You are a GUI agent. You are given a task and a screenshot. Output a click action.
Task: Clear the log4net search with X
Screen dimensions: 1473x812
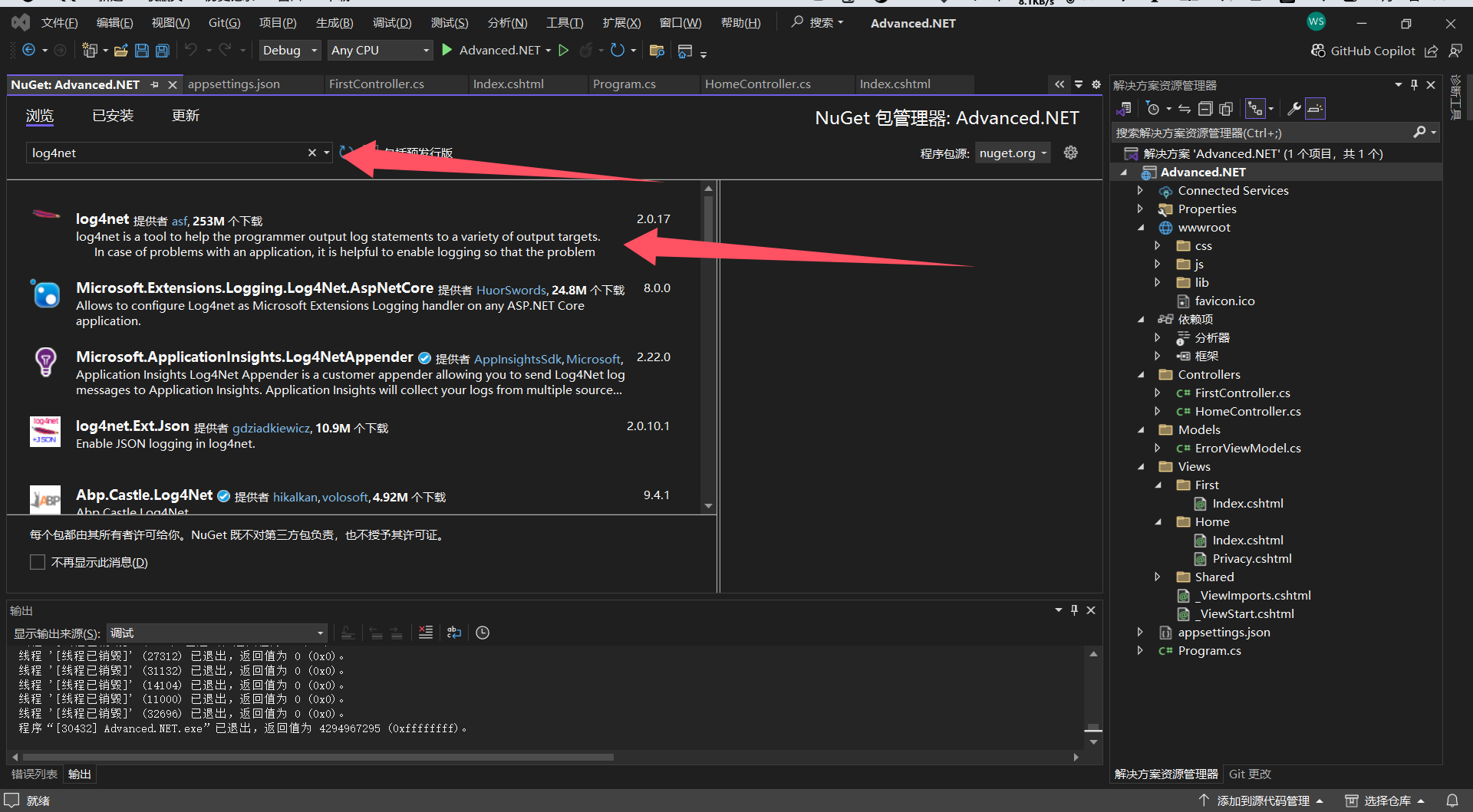(312, 153)
